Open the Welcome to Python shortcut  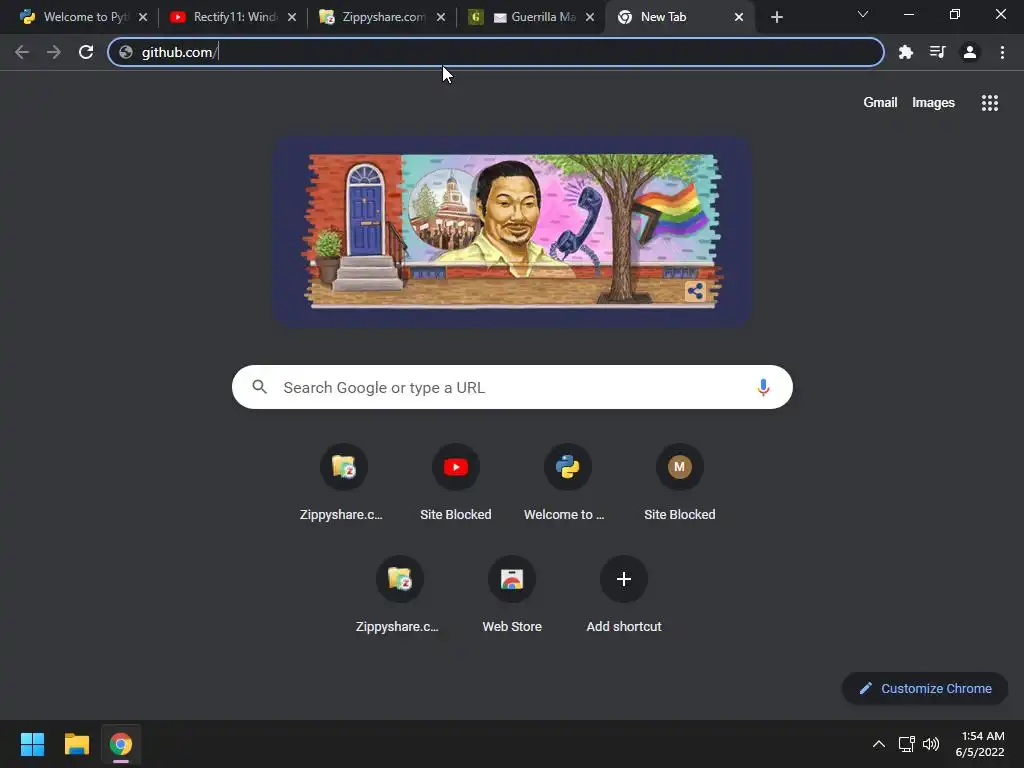click(x=568, y=484)
